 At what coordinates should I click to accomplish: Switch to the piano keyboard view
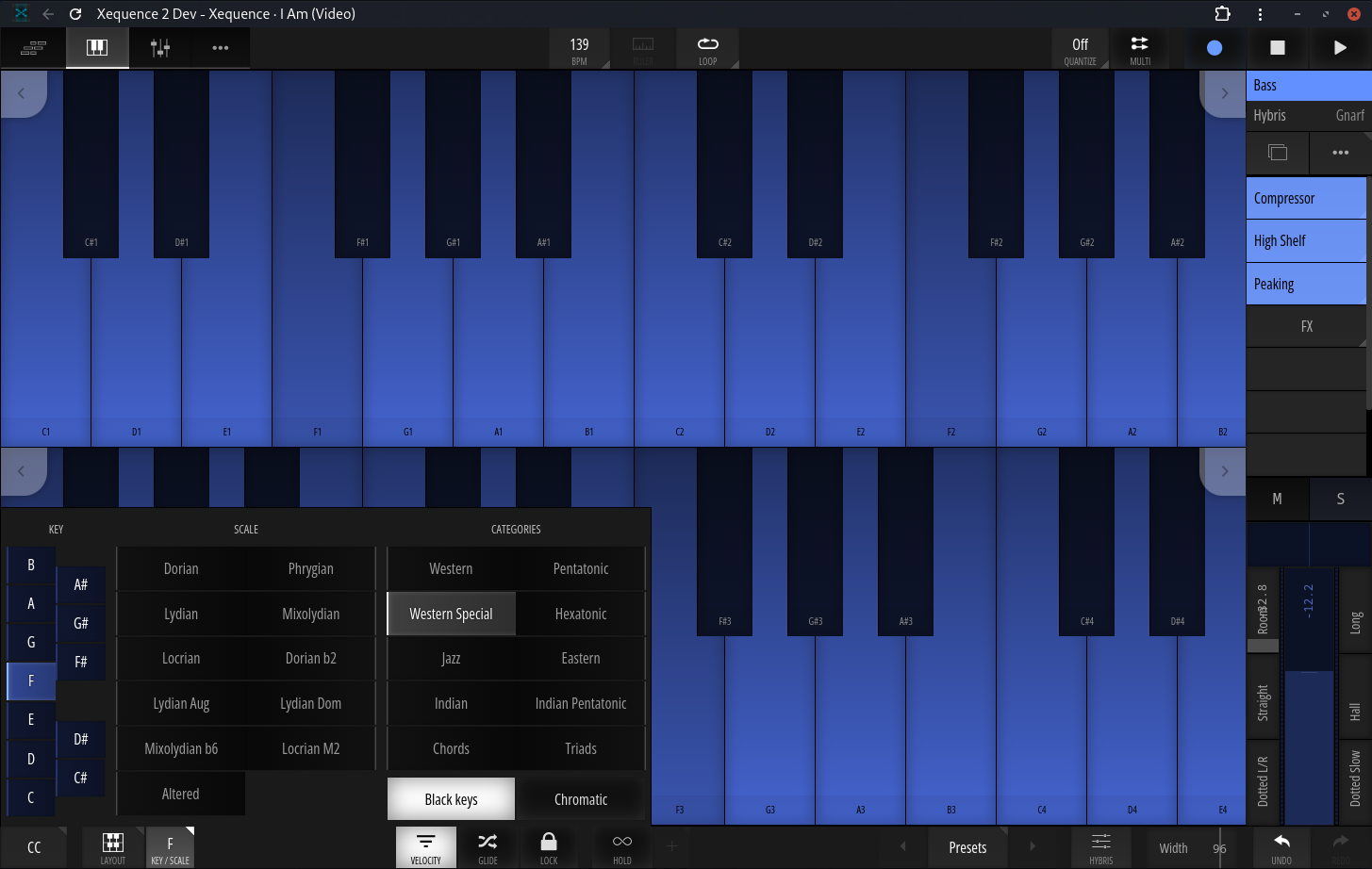[x=97, y=48]
